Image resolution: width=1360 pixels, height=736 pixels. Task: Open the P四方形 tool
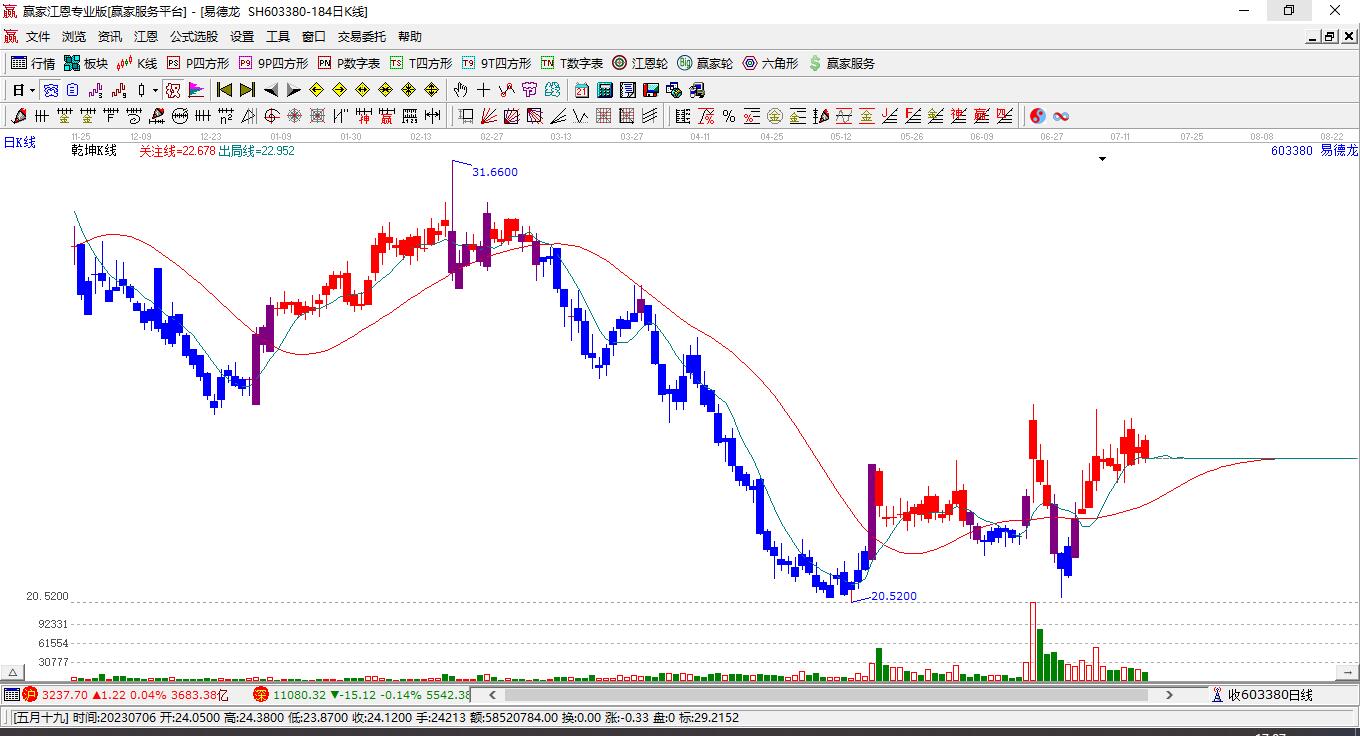click(198, 63)
